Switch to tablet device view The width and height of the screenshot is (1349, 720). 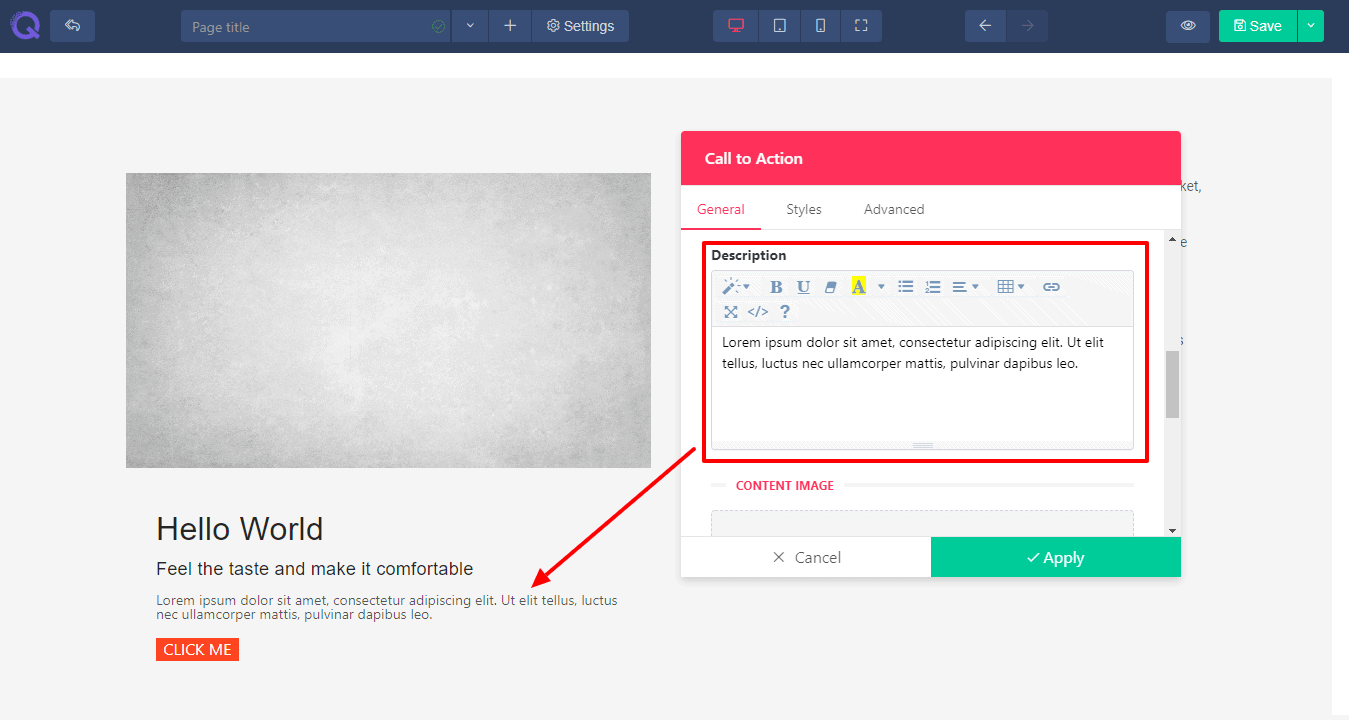pos(779,26)
